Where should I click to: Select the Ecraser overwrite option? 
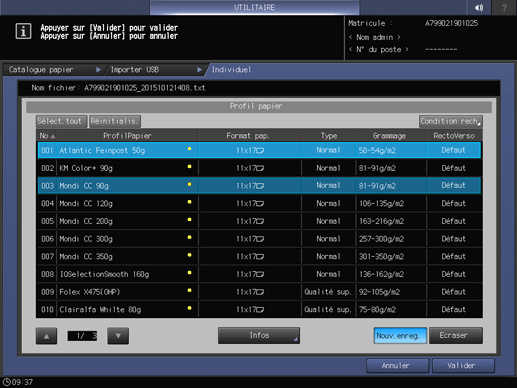click(x=456, y=335)
